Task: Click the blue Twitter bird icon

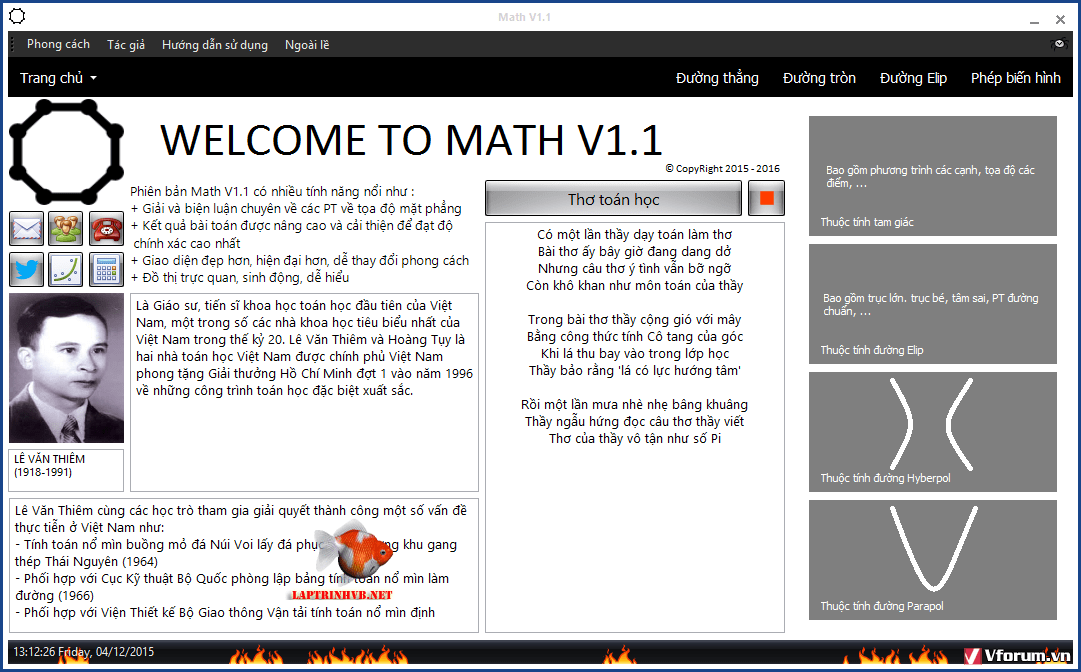Action: pyautogui.click(x=26, y=270)
